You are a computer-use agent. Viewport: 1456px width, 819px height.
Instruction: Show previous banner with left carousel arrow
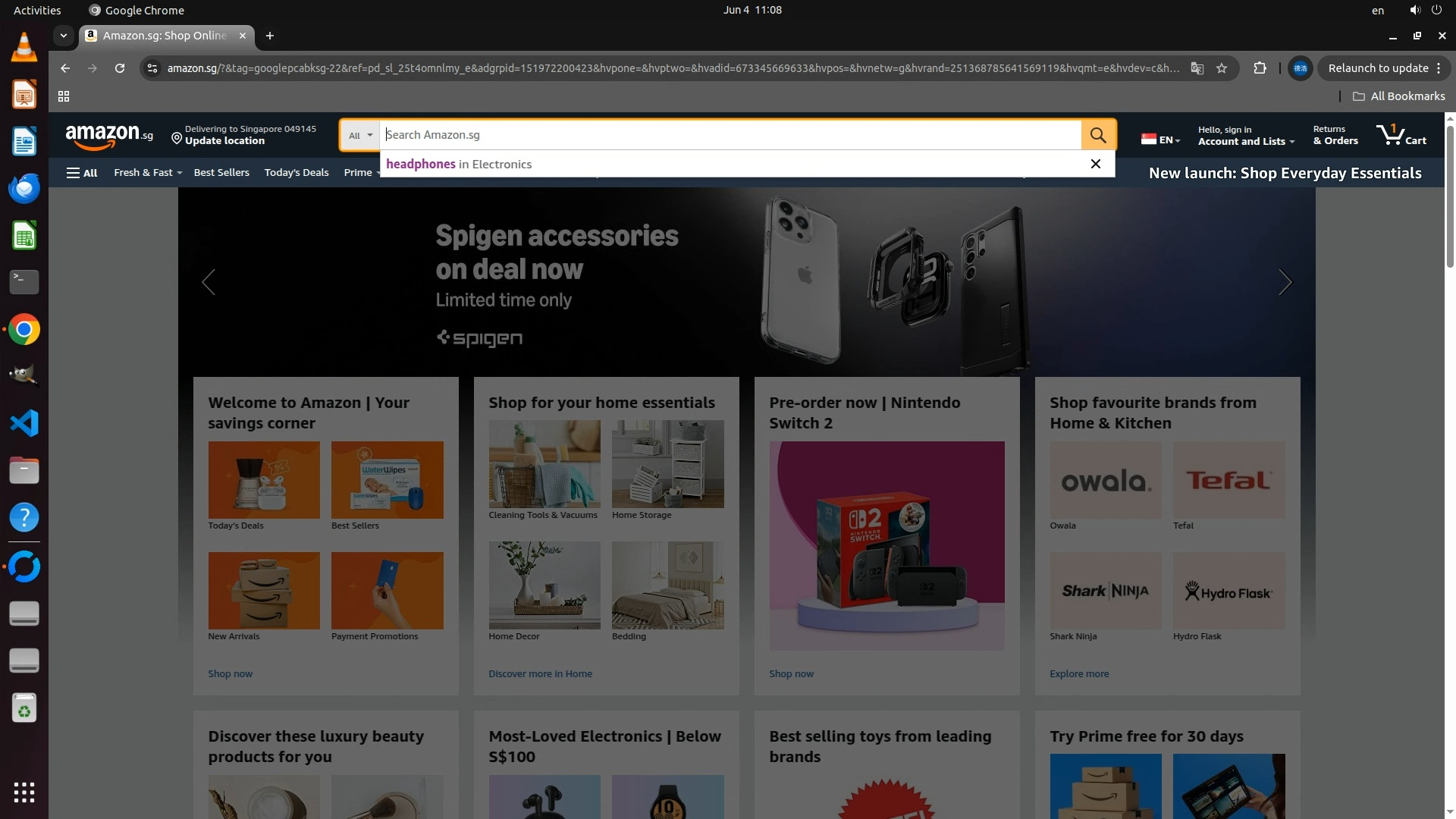tap(209, 282)
